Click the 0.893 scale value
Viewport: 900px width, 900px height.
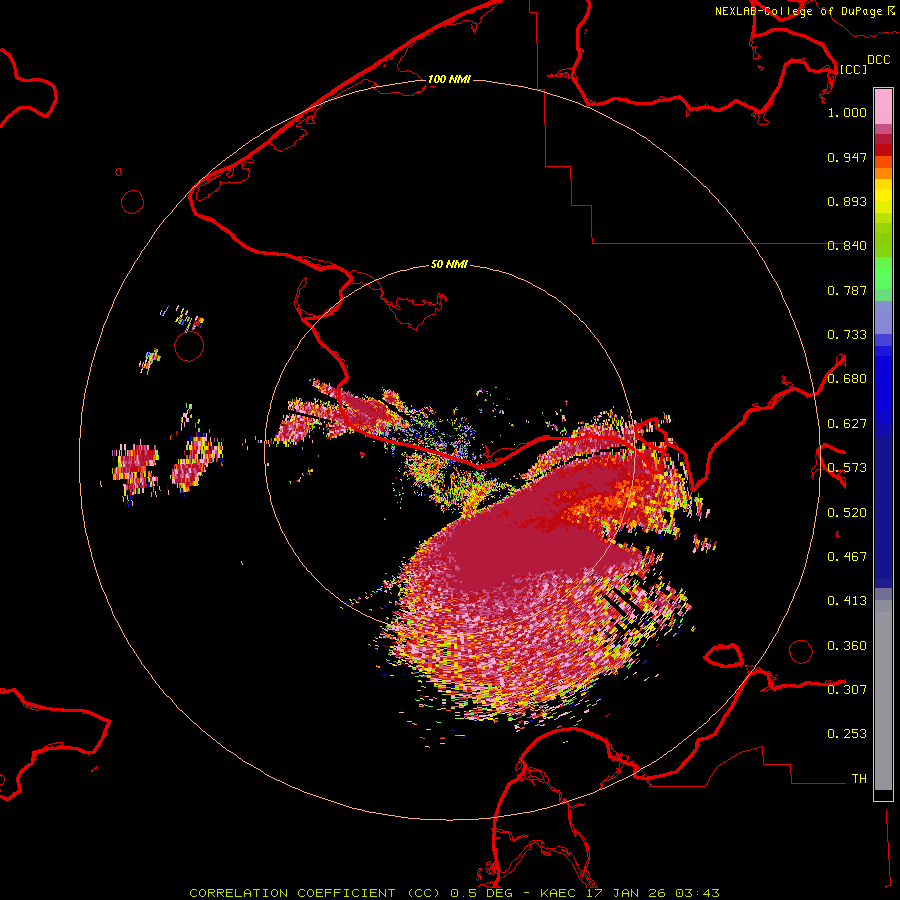[x=847, y=201]
